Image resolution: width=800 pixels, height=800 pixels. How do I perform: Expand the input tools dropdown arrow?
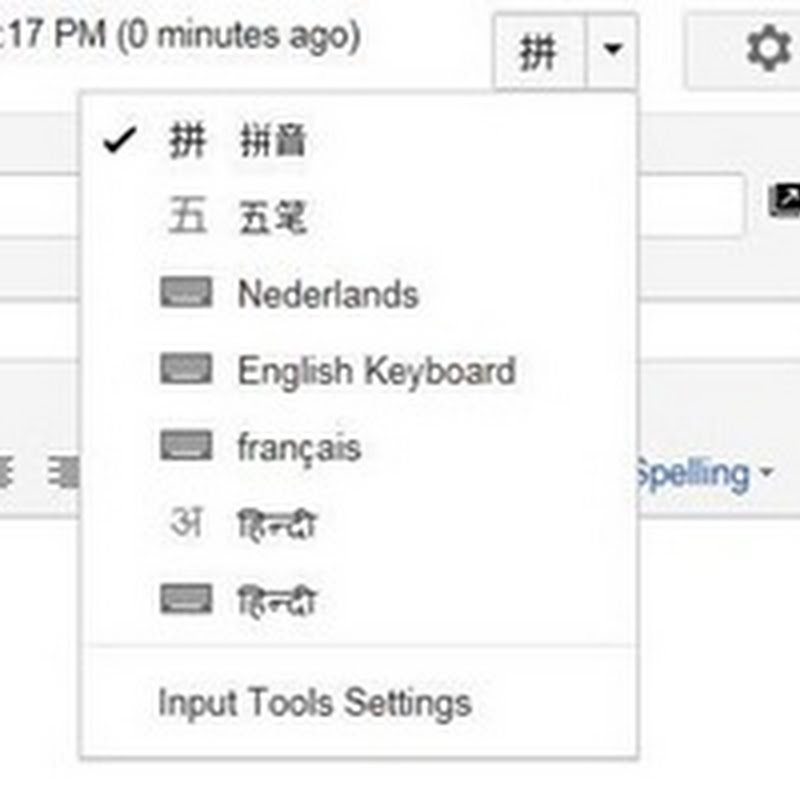[x=612, y=52]
